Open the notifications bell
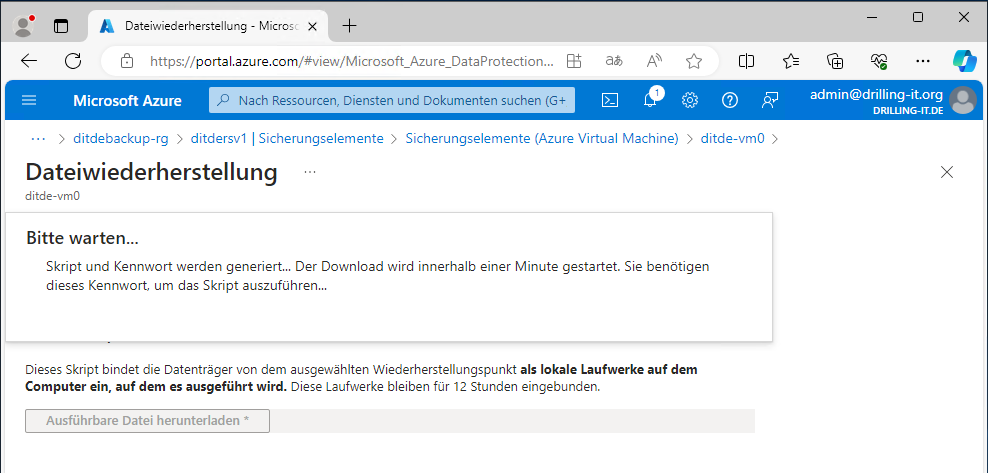Viewport: 988px width, 473px height. click(x=650, y=100)
